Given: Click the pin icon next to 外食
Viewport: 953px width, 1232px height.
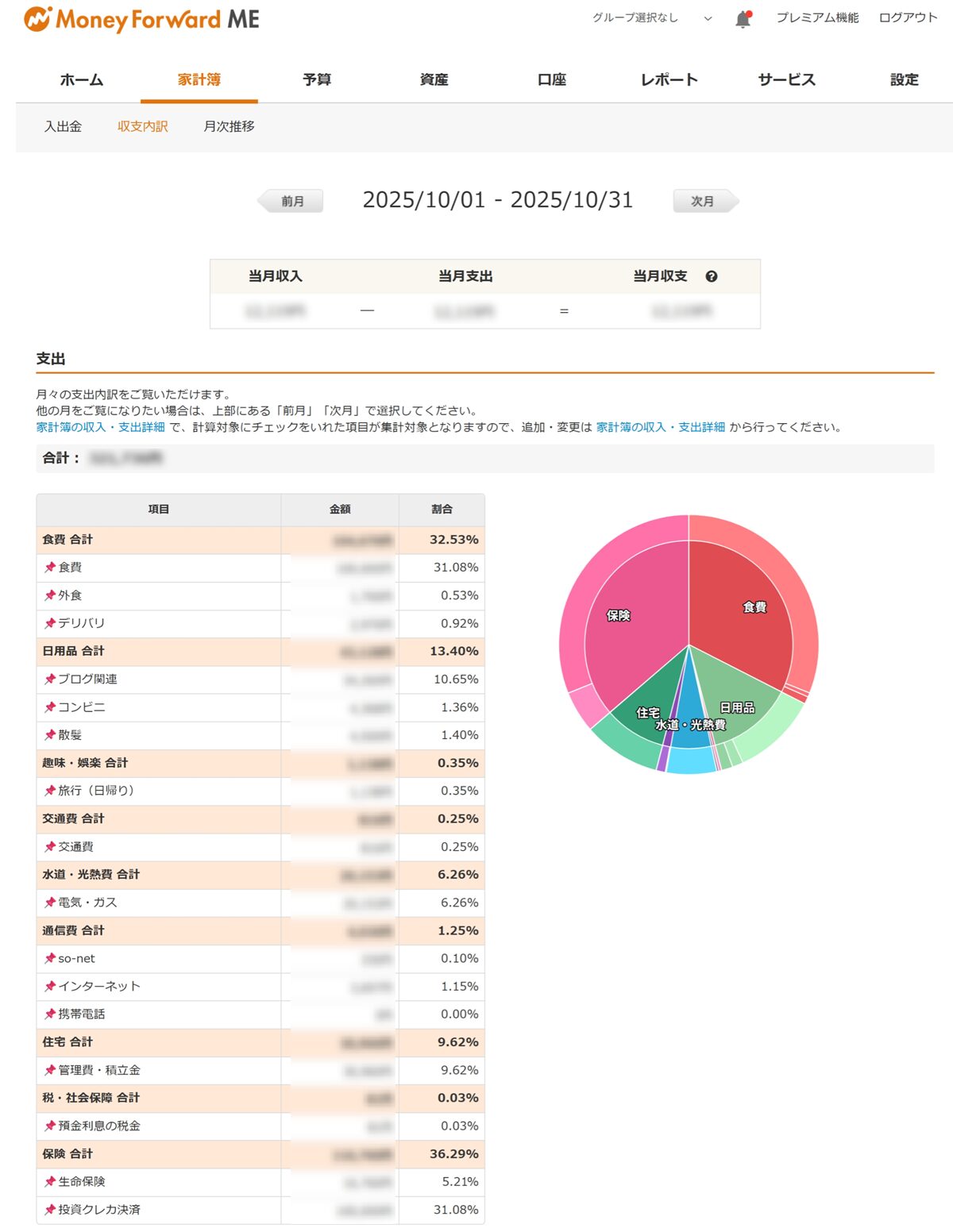Looking at the screenshot, I should 50,595.
